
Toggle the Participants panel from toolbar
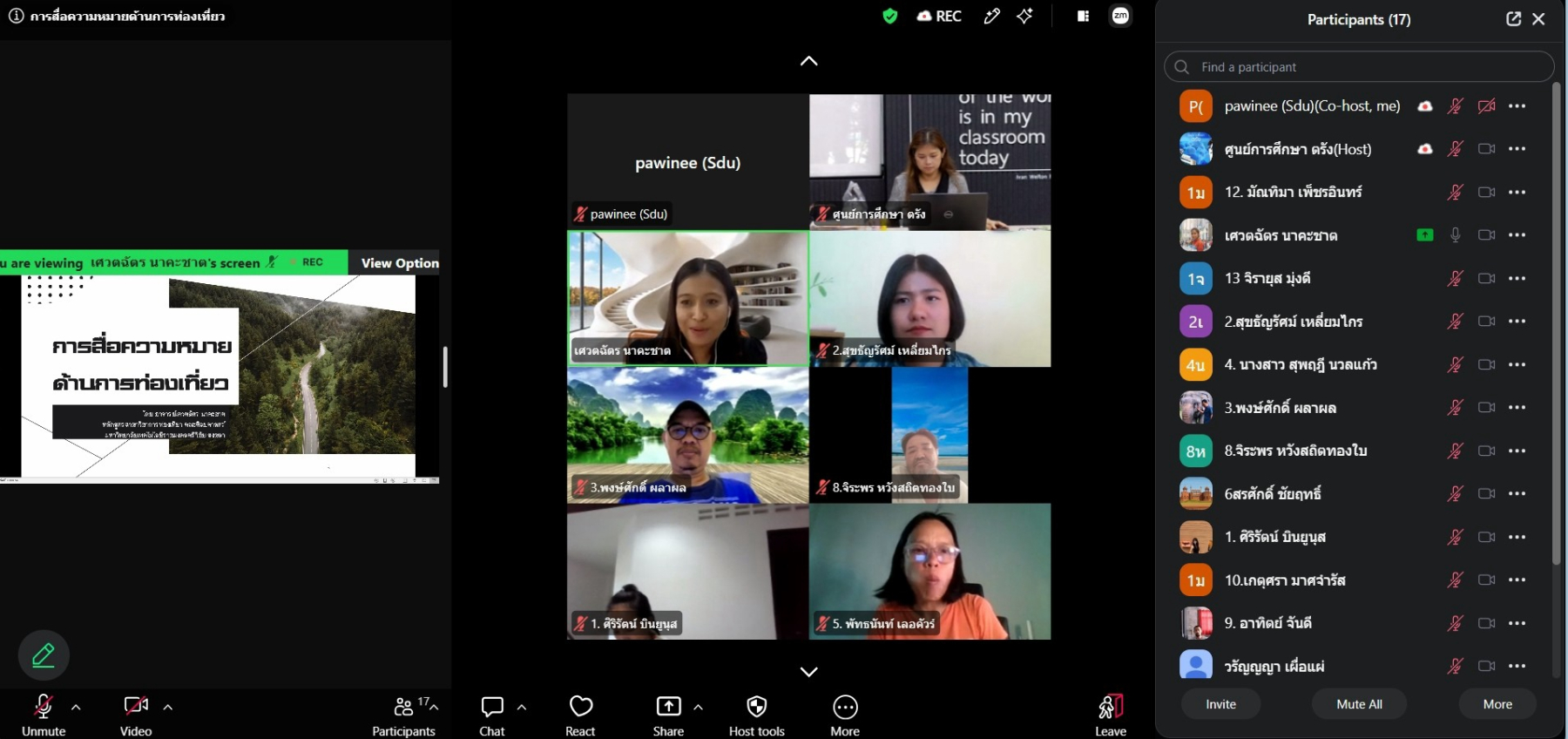(403, 715)
